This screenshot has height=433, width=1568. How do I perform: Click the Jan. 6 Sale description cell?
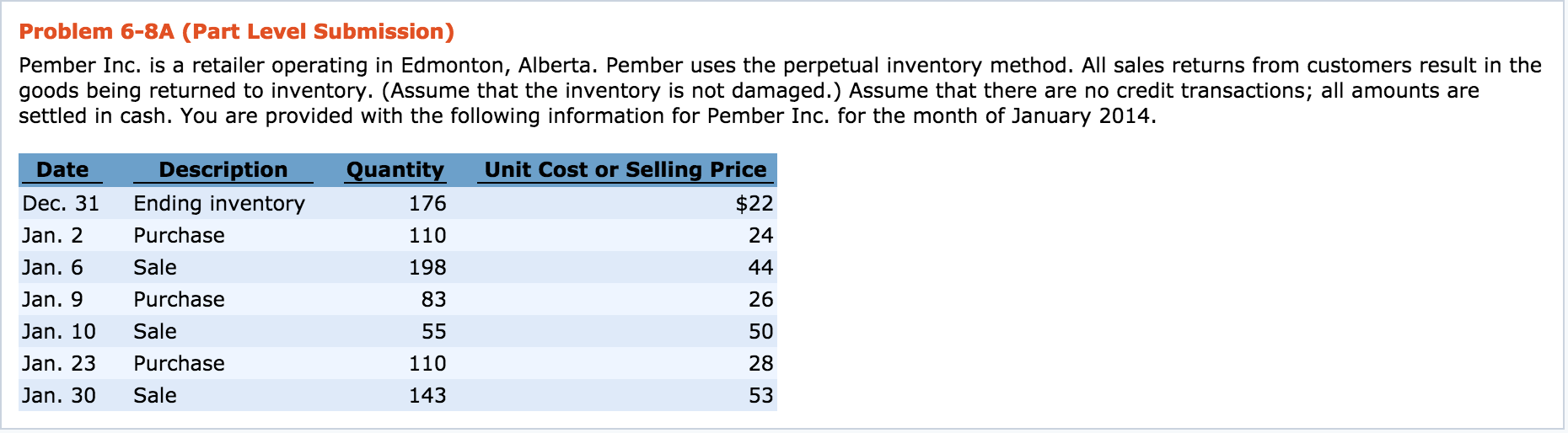[x=155, y=268]
